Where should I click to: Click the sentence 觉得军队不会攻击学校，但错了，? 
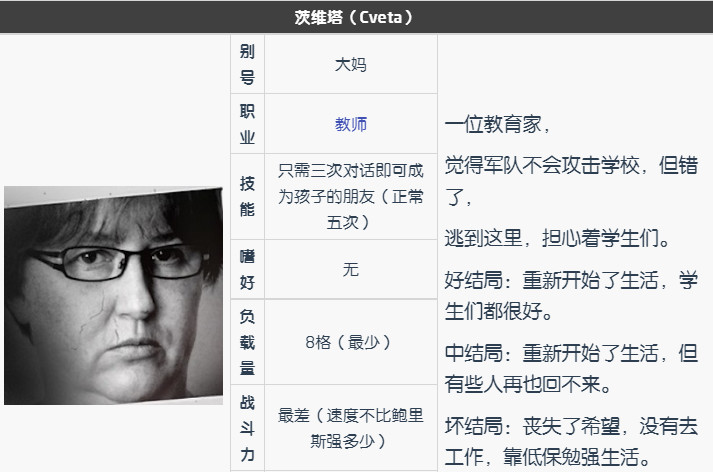571,181
